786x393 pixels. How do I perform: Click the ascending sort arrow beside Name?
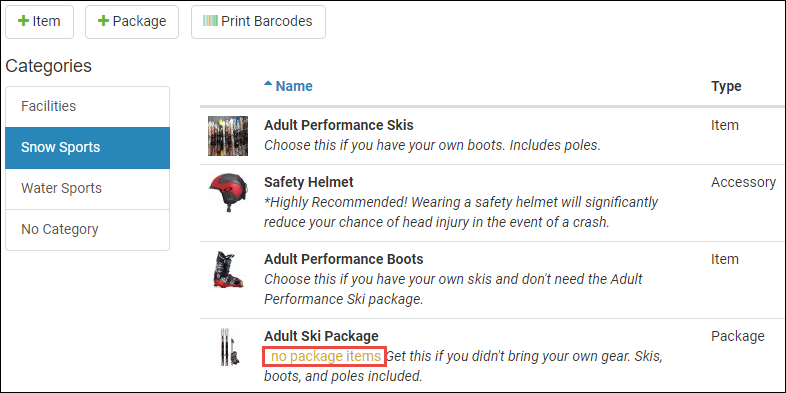pos(268,84)
